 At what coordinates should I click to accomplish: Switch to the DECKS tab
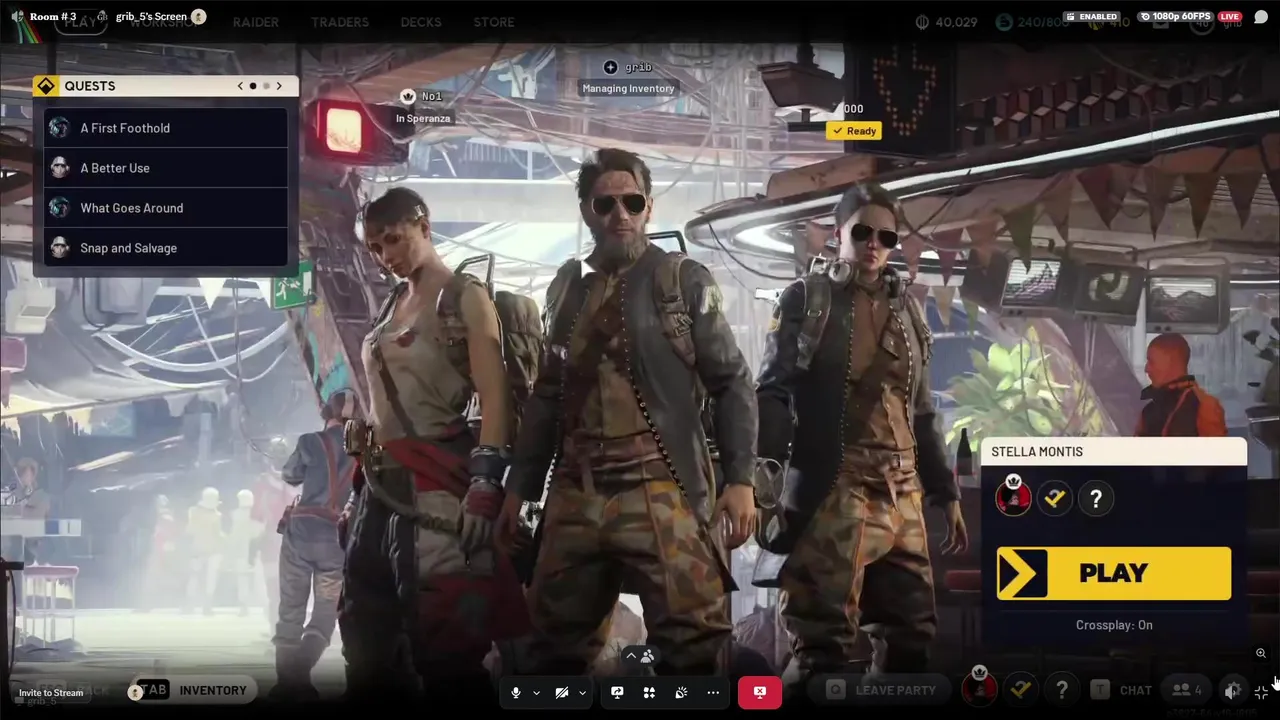point(421,22)
